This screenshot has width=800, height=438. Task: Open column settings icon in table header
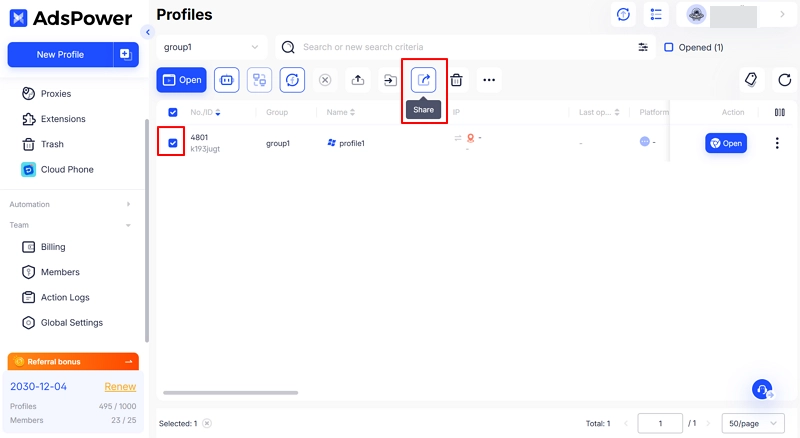[x=780, y=112]
